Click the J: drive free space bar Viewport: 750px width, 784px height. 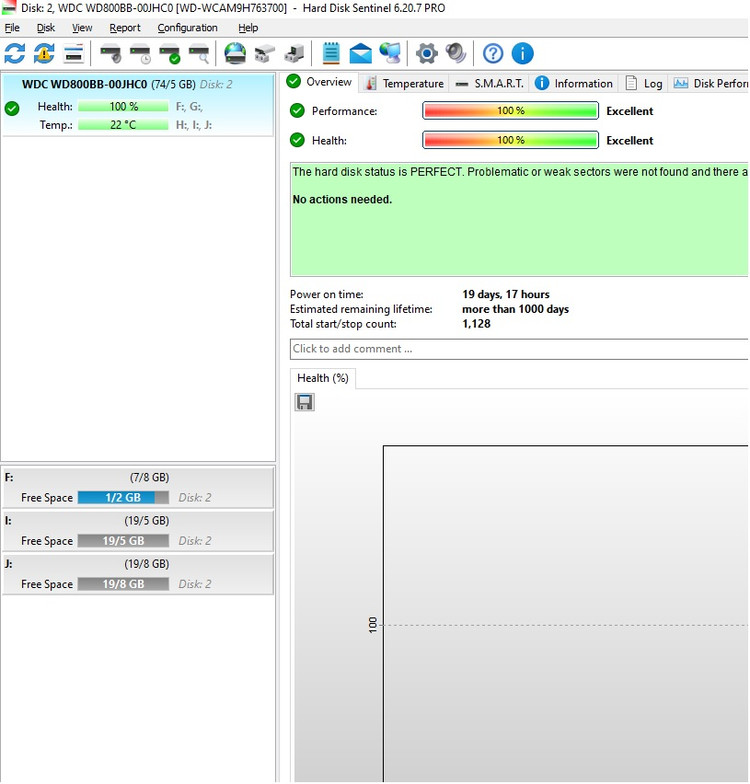pyautogui.click(x=124, y=584)
